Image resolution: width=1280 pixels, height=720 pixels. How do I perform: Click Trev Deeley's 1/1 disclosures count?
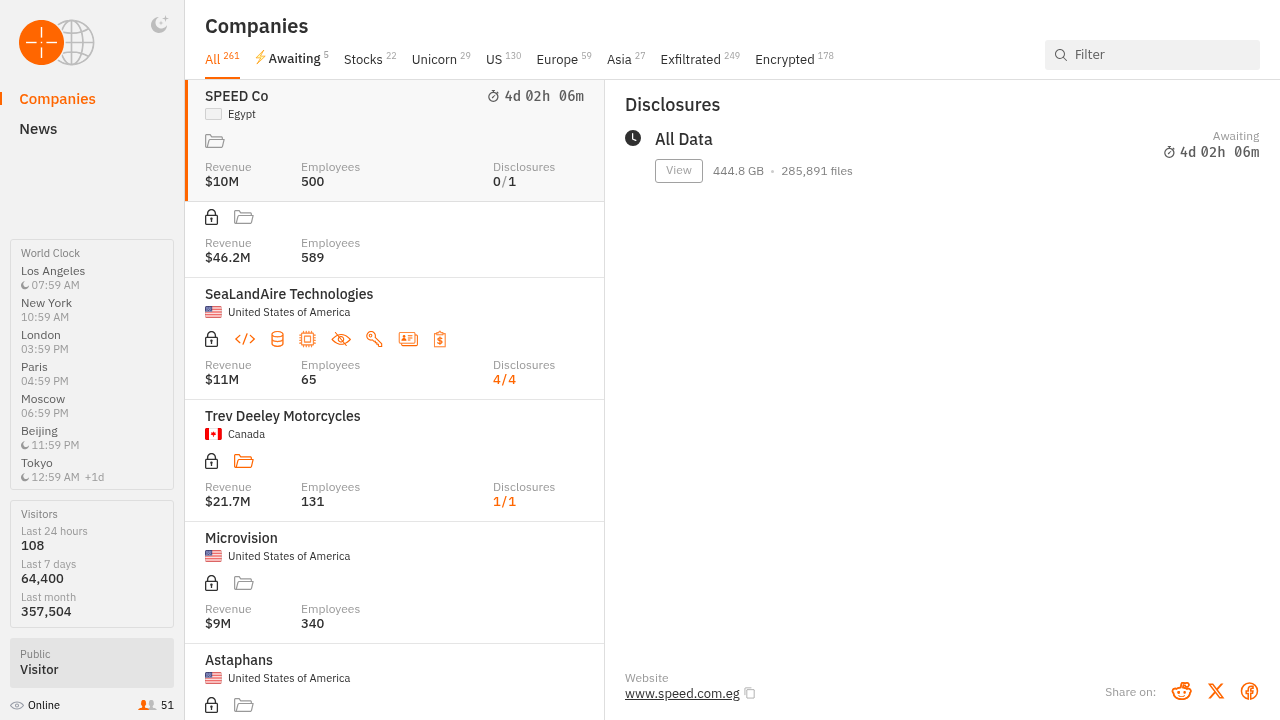(x=504, y=502)
